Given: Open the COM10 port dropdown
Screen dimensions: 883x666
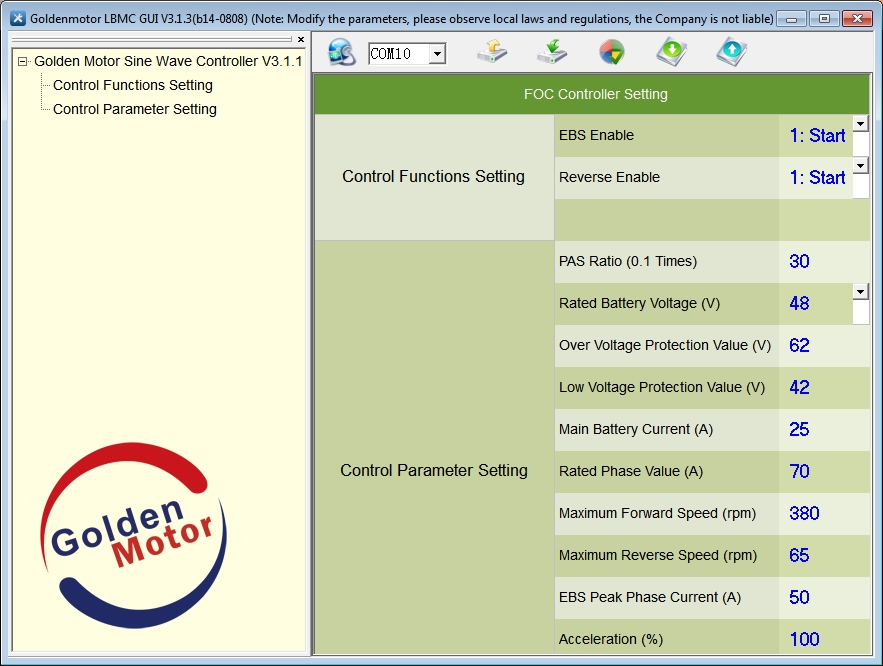Looking at the screenshot, I should 437,54.
